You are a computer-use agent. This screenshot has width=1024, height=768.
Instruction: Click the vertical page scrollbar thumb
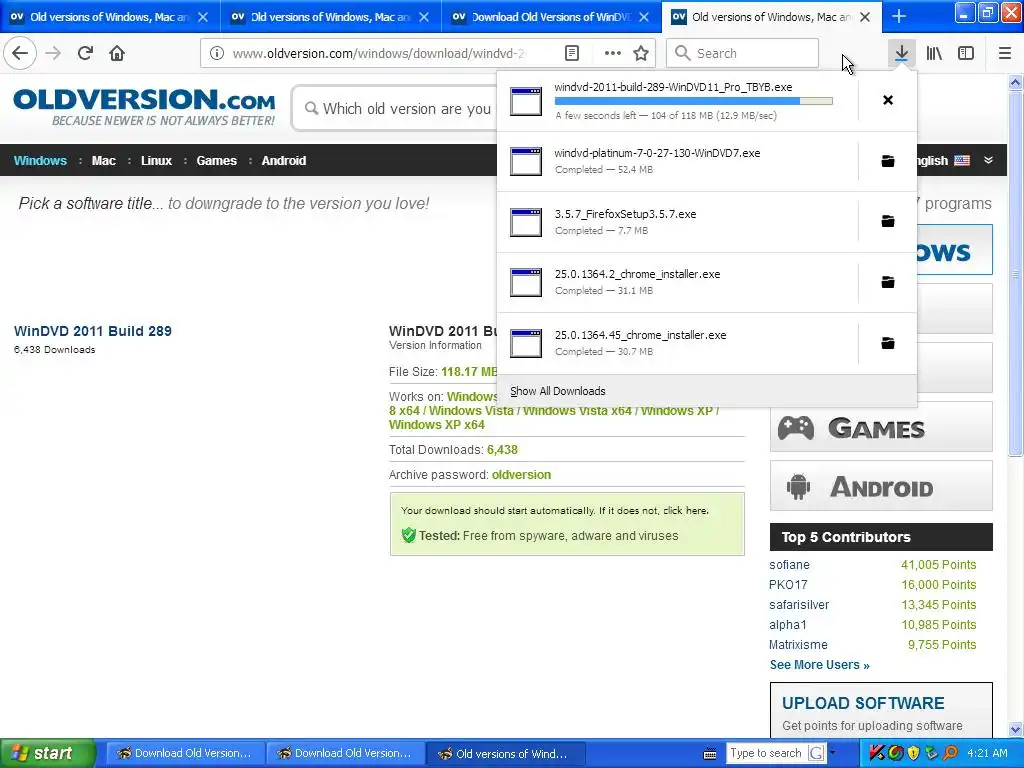tap(1016, 273)
